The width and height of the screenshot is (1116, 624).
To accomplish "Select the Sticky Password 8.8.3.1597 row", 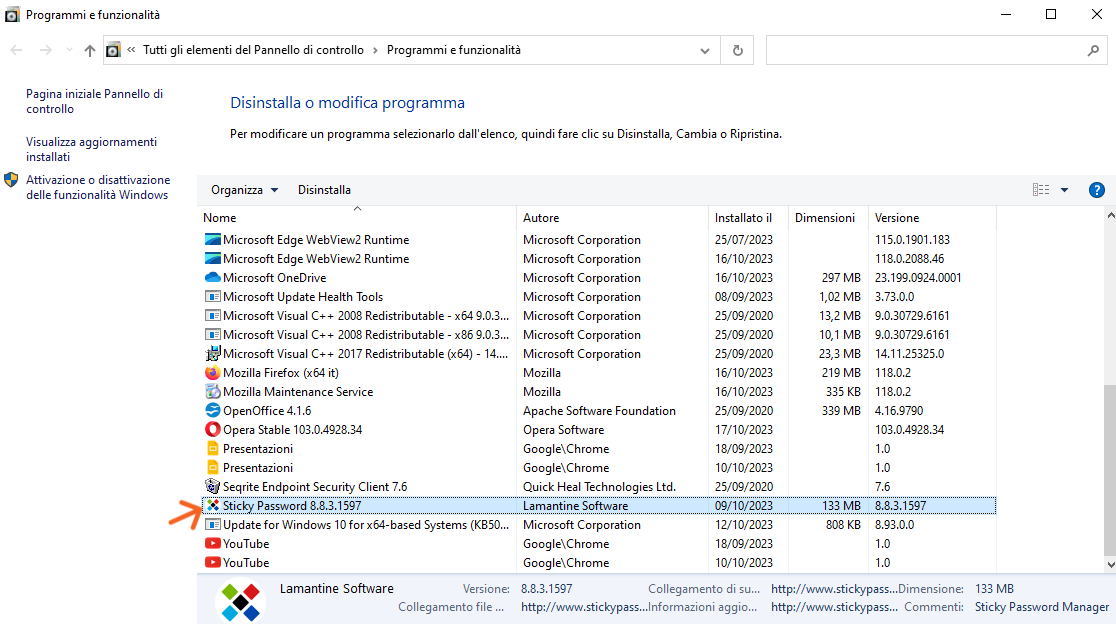I will point(599,506).
